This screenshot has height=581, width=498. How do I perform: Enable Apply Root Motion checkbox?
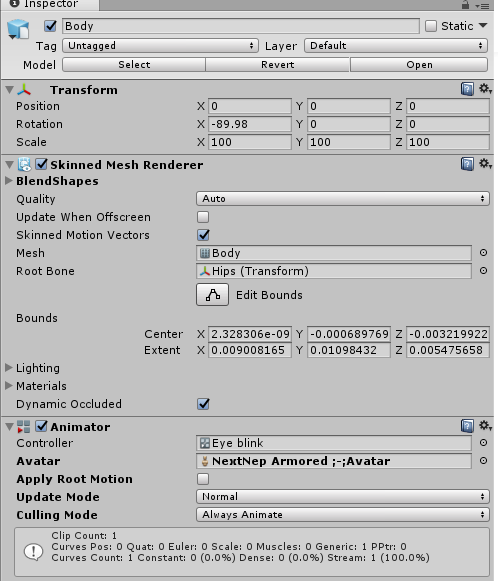[203, 479]
